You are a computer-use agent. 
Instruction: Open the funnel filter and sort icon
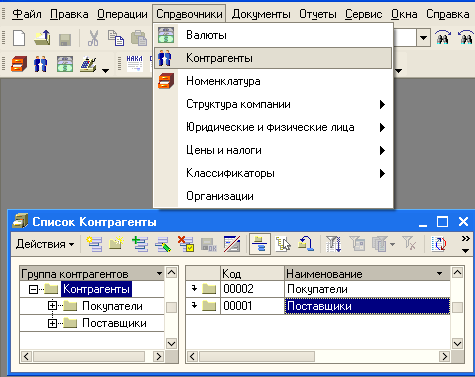[x=333, y=244]
